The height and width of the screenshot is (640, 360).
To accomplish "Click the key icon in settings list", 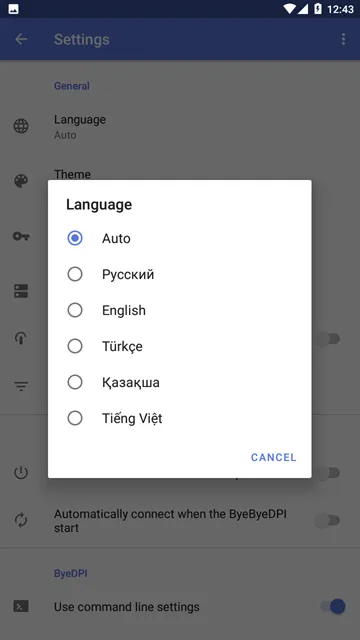I will coord(21,236).
